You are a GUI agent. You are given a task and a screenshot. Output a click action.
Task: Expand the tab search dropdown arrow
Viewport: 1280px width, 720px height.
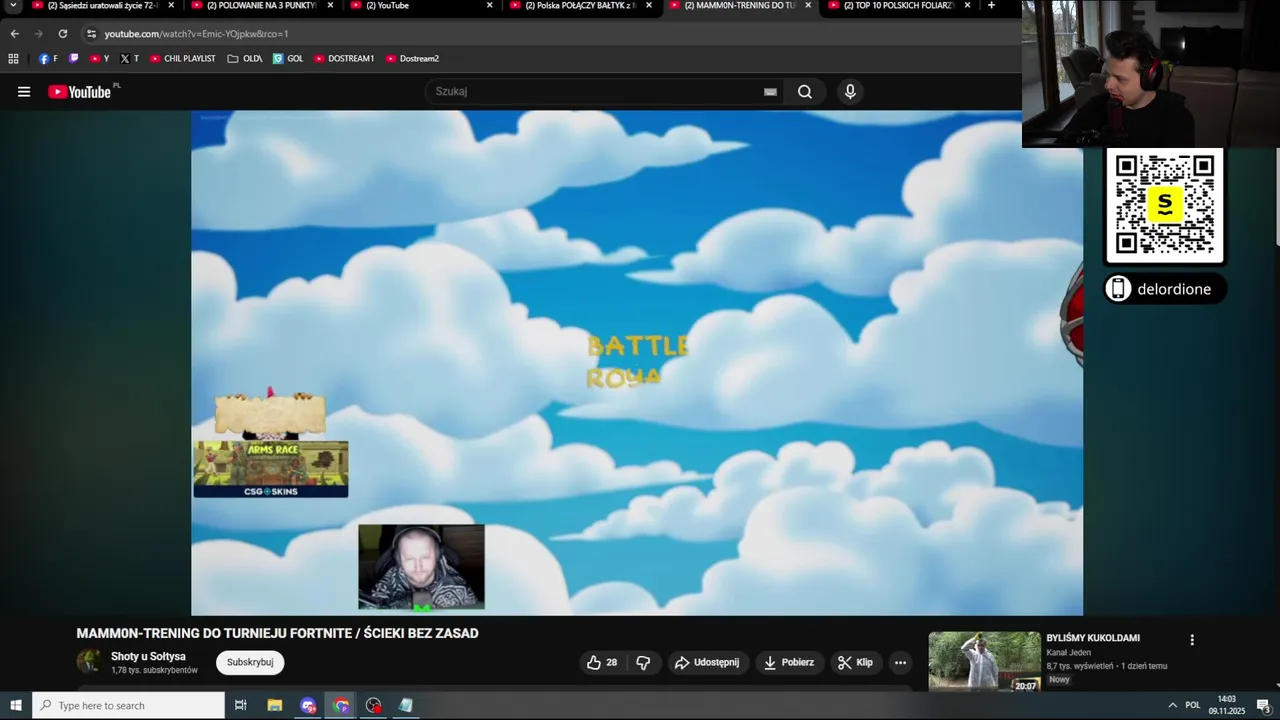13,6
